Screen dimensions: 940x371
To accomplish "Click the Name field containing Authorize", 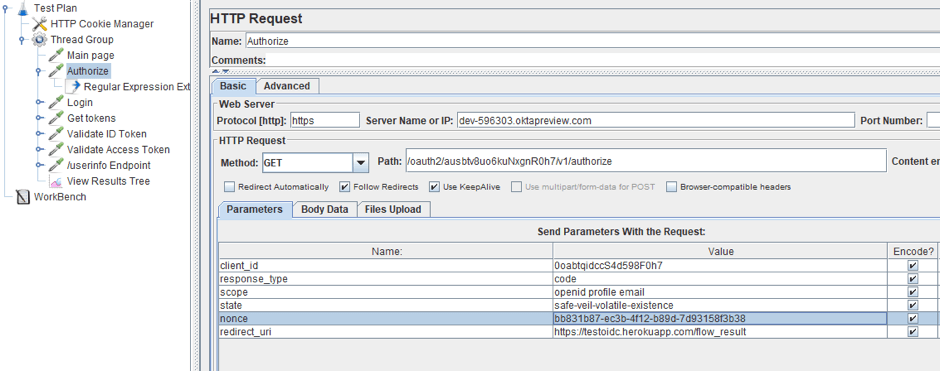I will coord(592,41).
